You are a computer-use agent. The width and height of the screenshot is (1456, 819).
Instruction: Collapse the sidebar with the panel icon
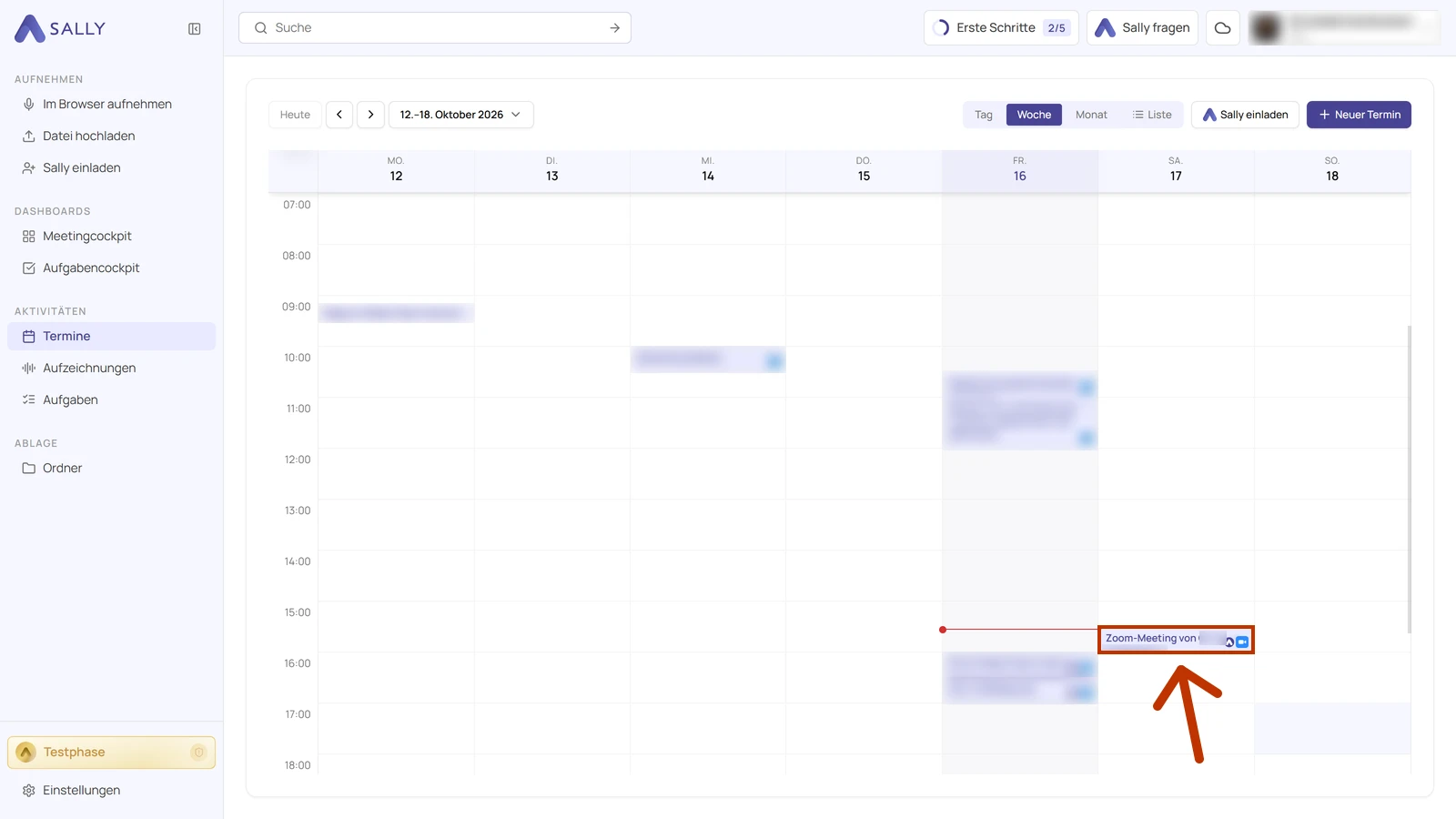194,29
